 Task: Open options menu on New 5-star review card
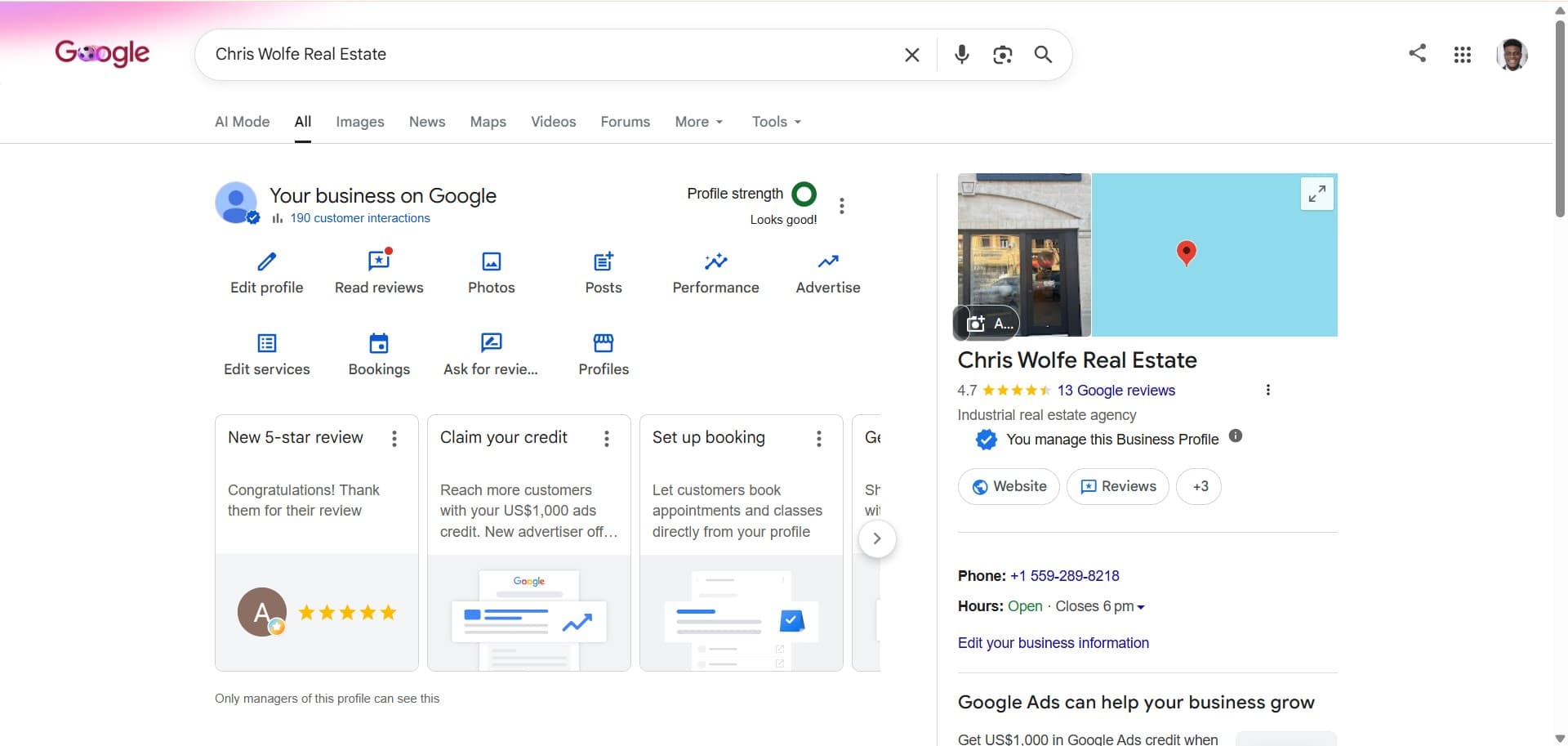394,439
